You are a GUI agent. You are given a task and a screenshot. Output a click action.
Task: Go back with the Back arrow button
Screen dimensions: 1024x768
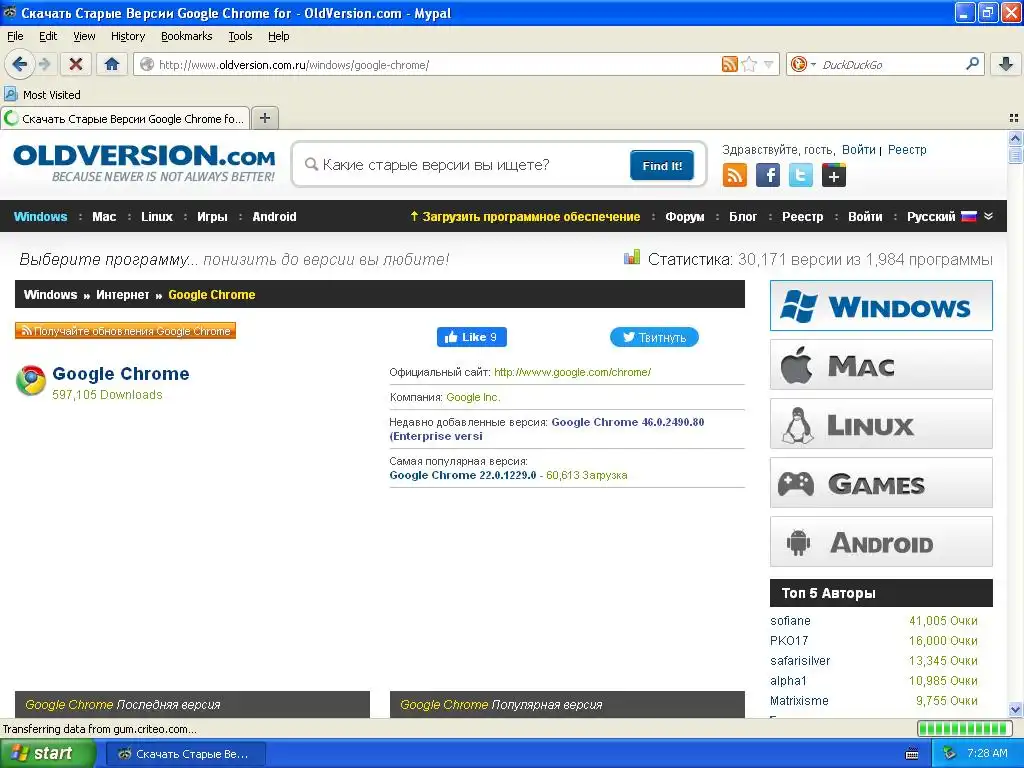(19, 64)
